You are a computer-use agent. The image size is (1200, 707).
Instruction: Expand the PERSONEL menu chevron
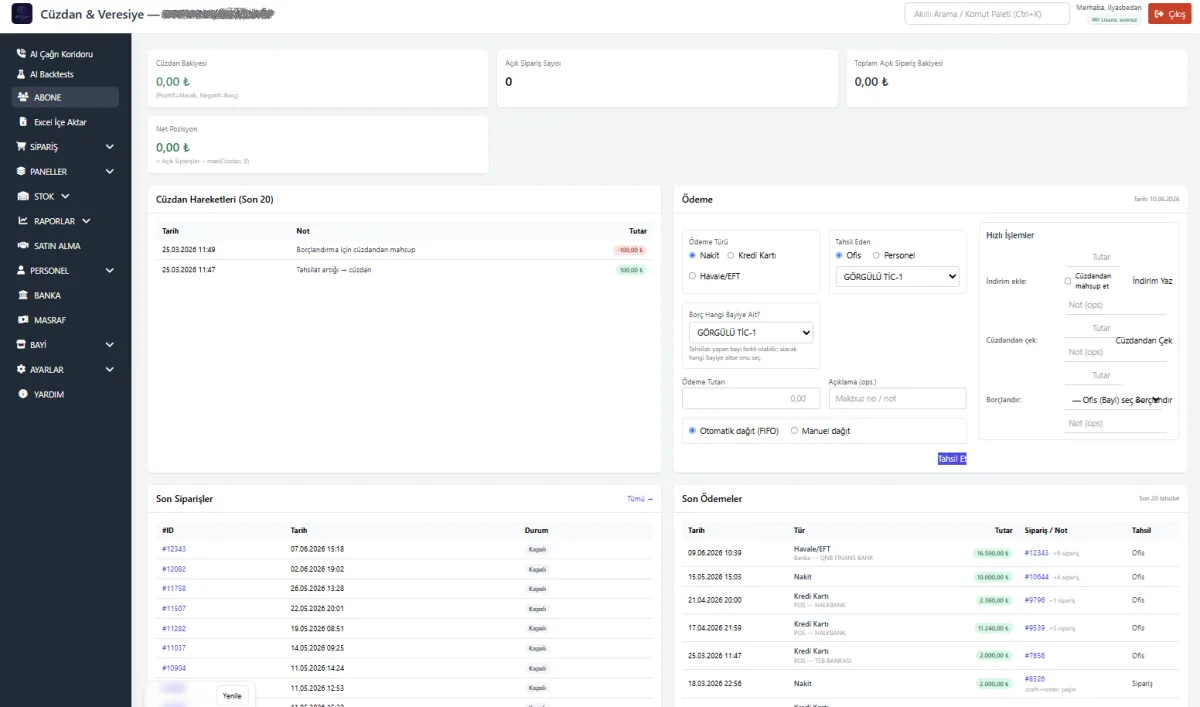point(109,270)
